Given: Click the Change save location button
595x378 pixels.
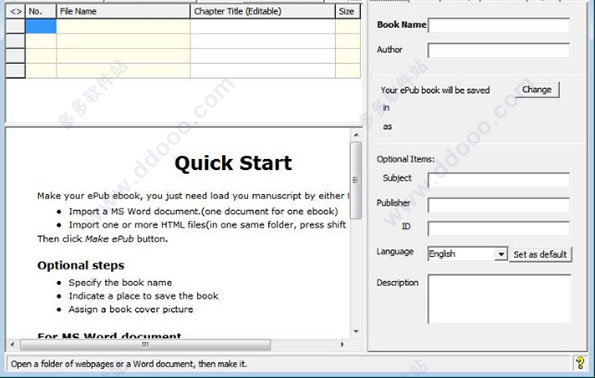Looking at the screenshot, I should click(x=537, y=90).
